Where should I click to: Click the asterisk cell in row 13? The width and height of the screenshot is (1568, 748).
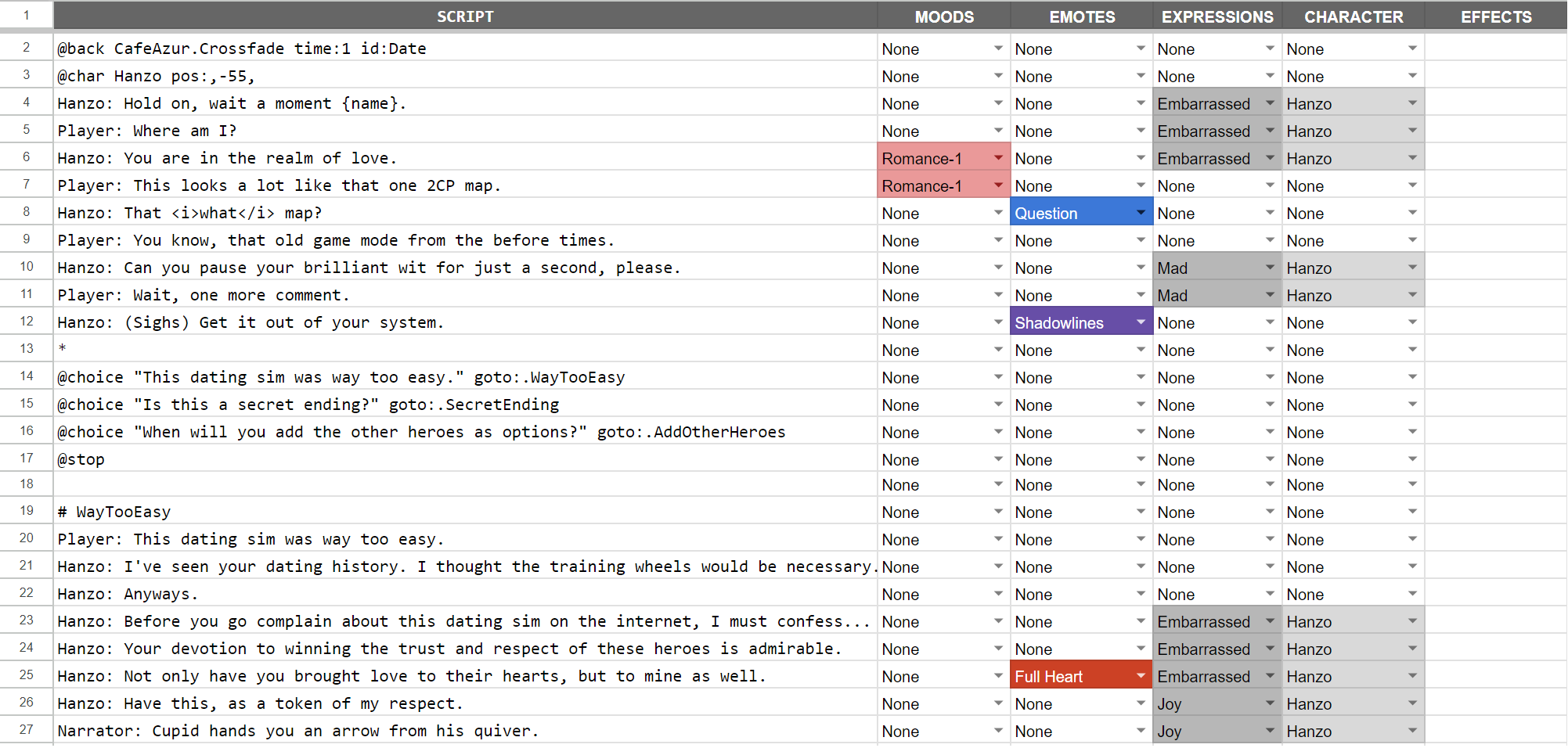pyautogui.click(x=465, y=349)
